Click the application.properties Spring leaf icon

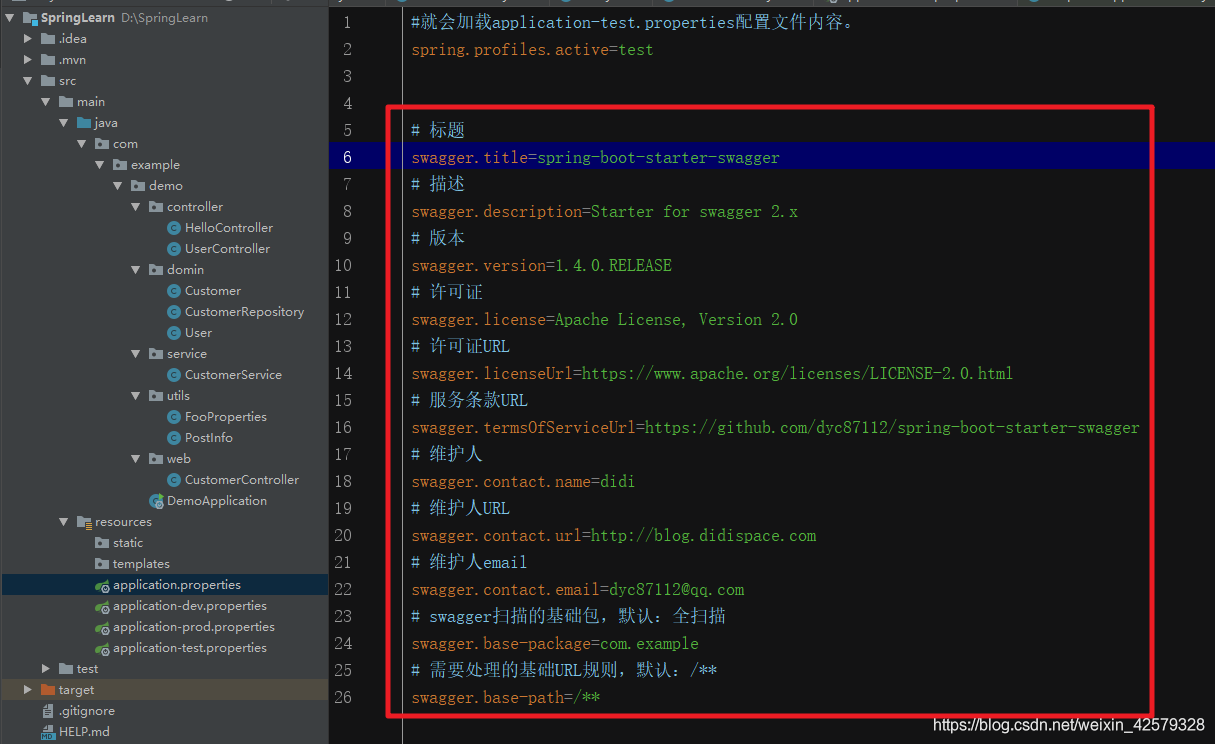pyautogui.click(x=102, y=586)
